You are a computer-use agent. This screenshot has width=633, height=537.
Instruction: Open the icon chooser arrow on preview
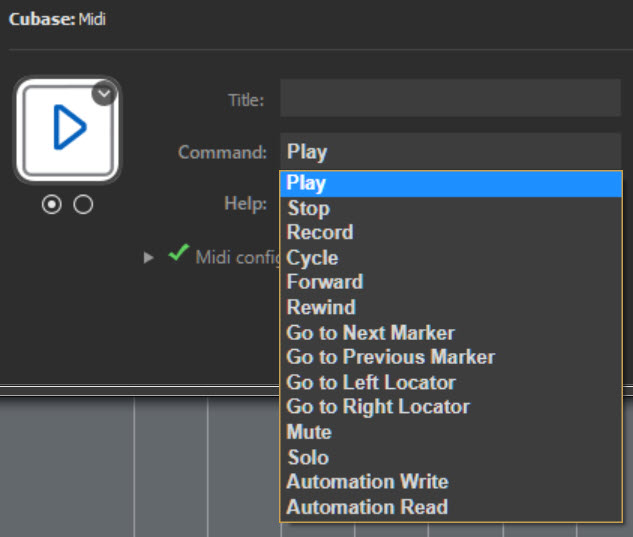pos(106,93)
